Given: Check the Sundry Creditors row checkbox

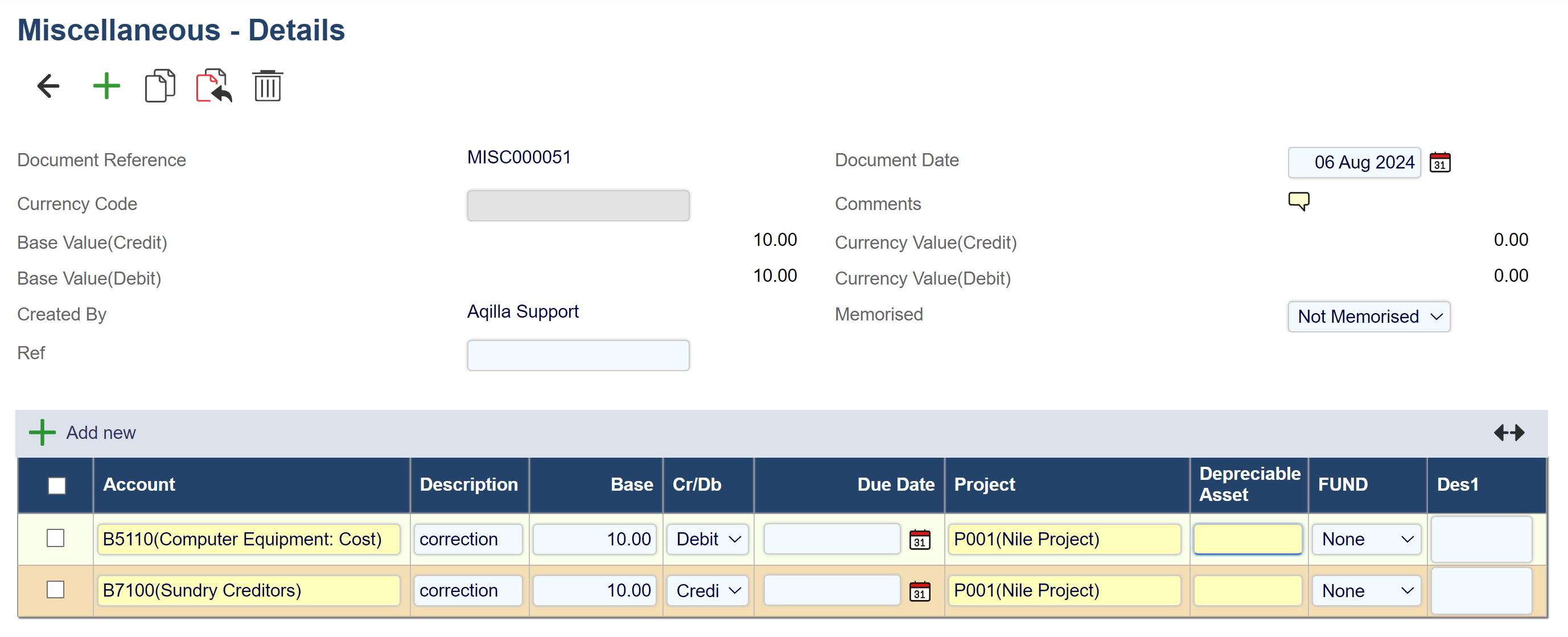Looking at the screenshot, I should coord(55,590).
